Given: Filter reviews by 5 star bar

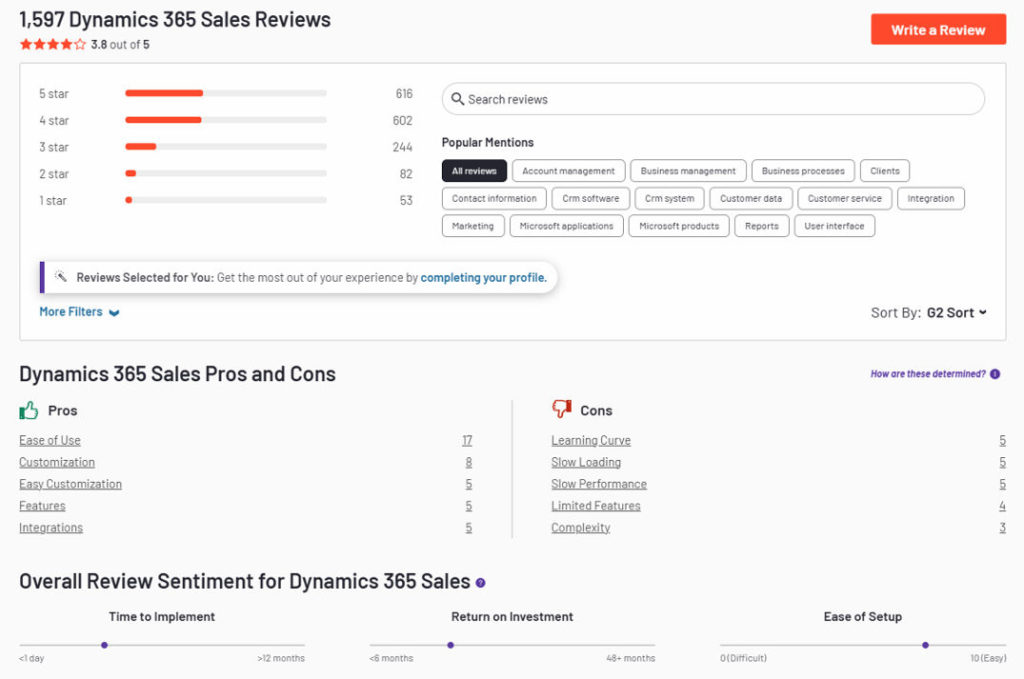Looking at the screenshot, I should click(226, 93).
